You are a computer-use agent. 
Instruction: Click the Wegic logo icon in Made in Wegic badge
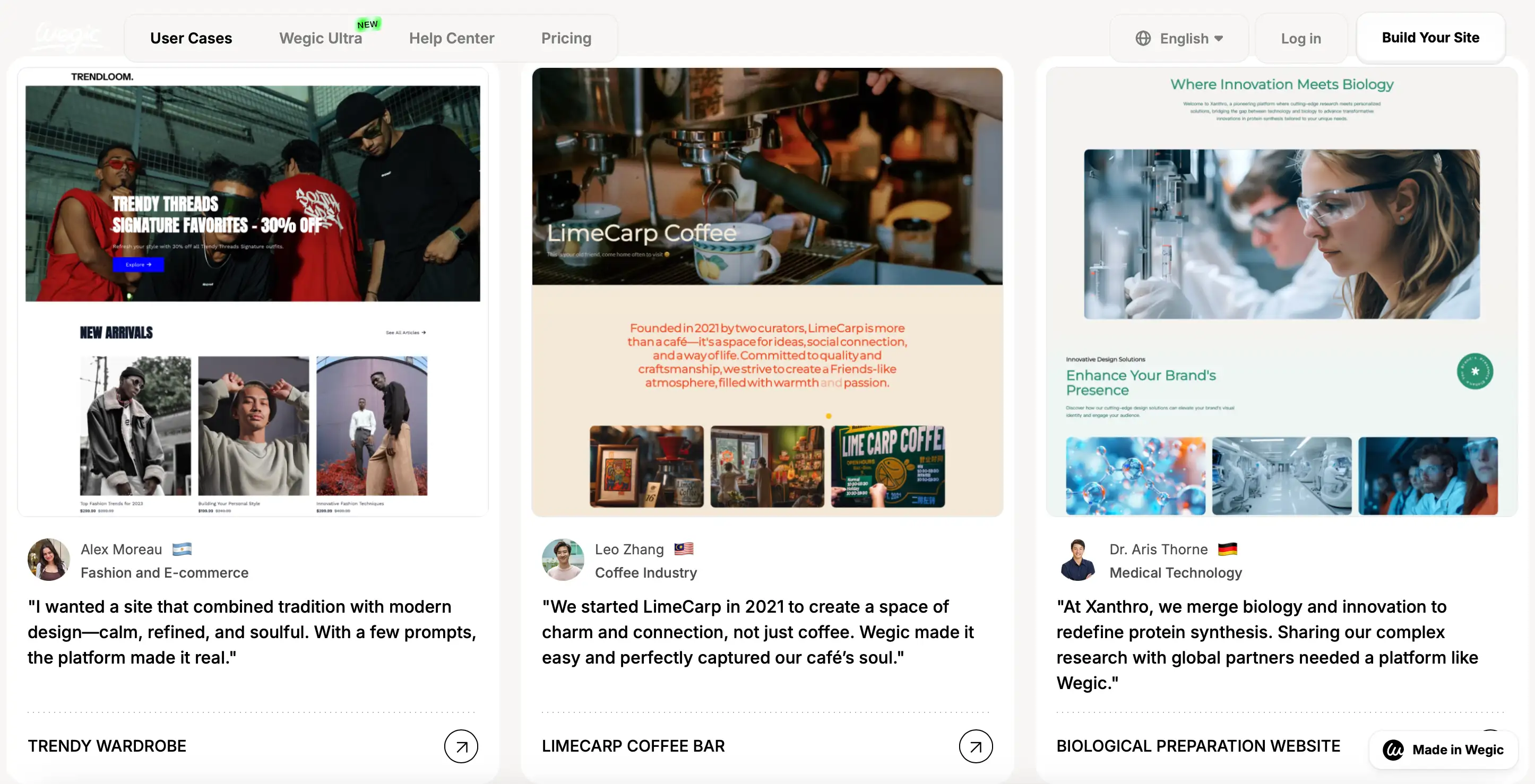click(x=1393, y=749)
